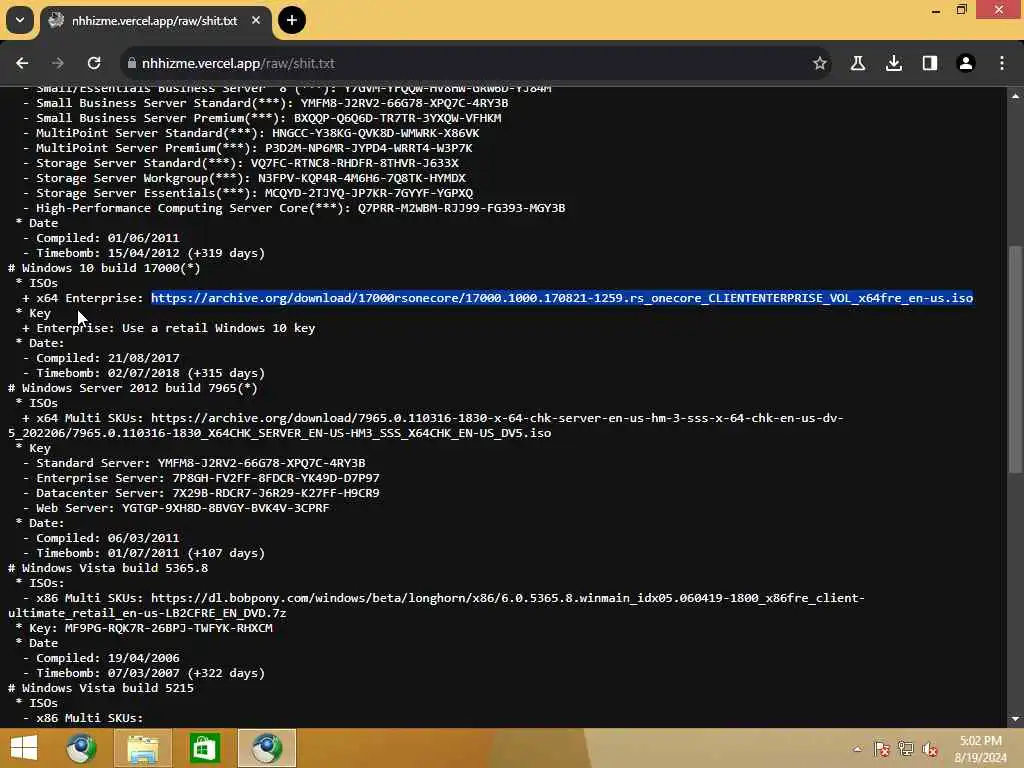The height and width of the screenshot is (768, 1024).
Task: Click High-Performance Computing Server Core key line
Action: coord(294,208)
